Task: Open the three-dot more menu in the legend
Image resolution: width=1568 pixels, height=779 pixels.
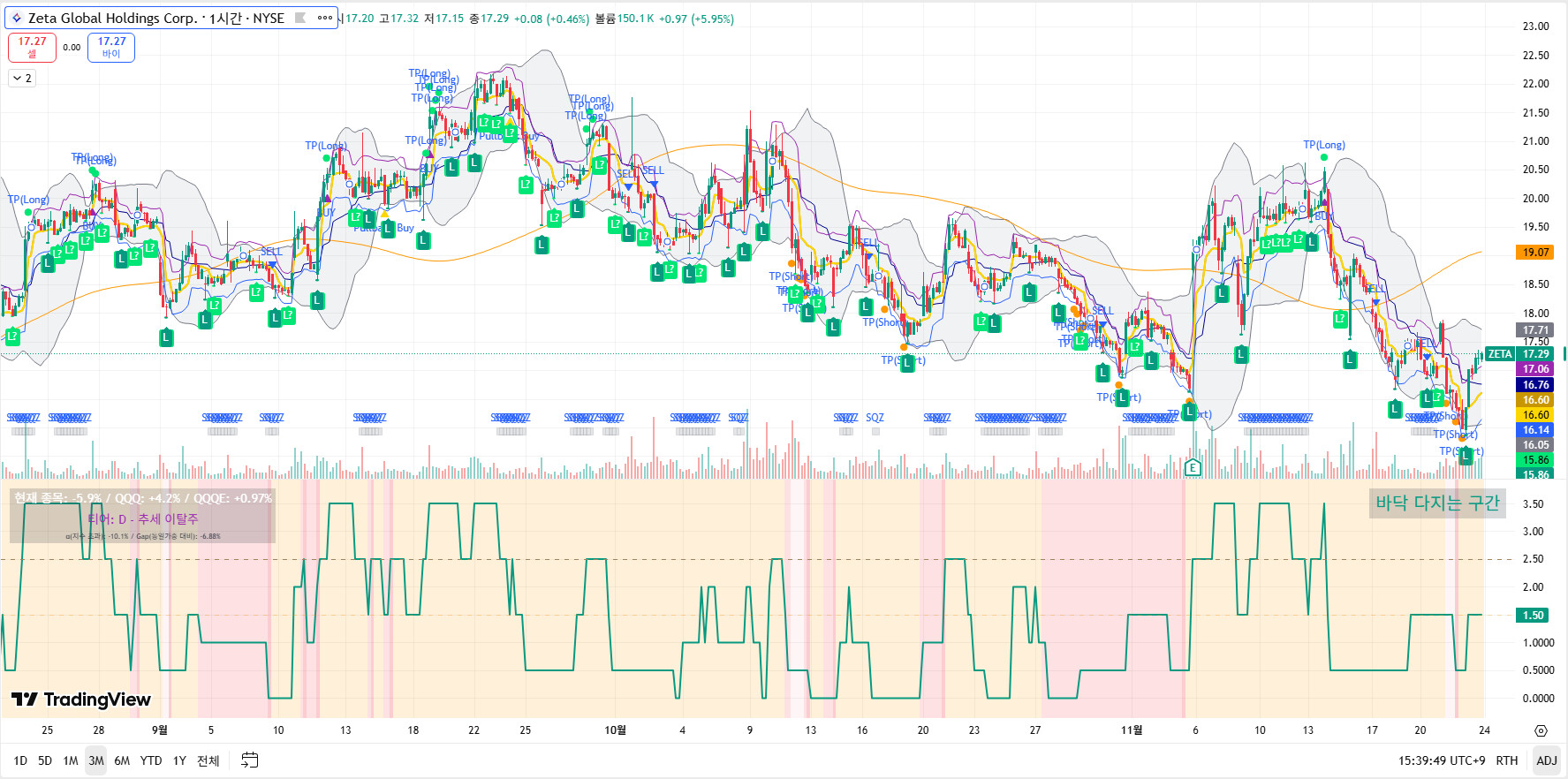Action: coord(325,18)
